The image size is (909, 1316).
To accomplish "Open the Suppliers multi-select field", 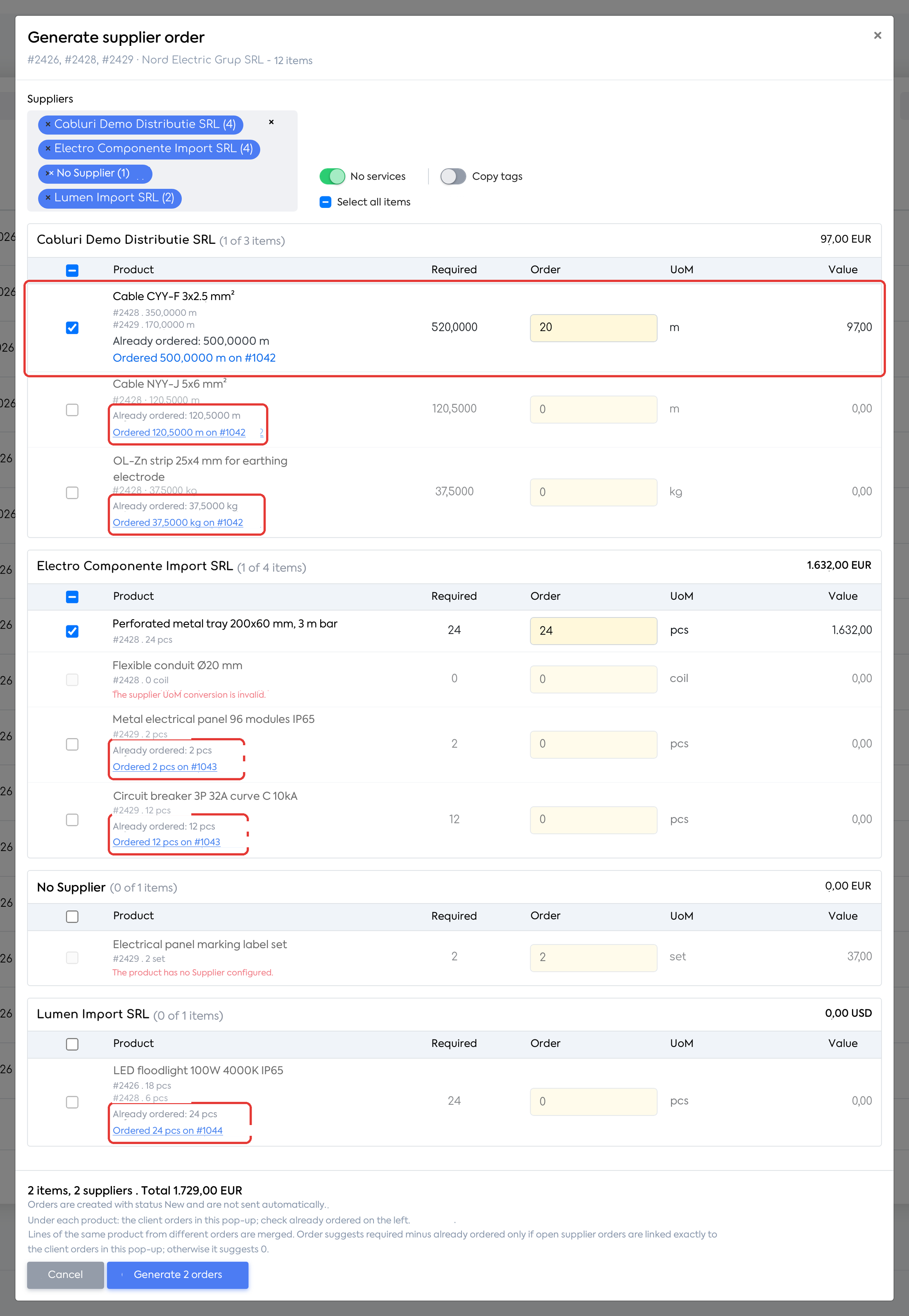I will (162, 161).
